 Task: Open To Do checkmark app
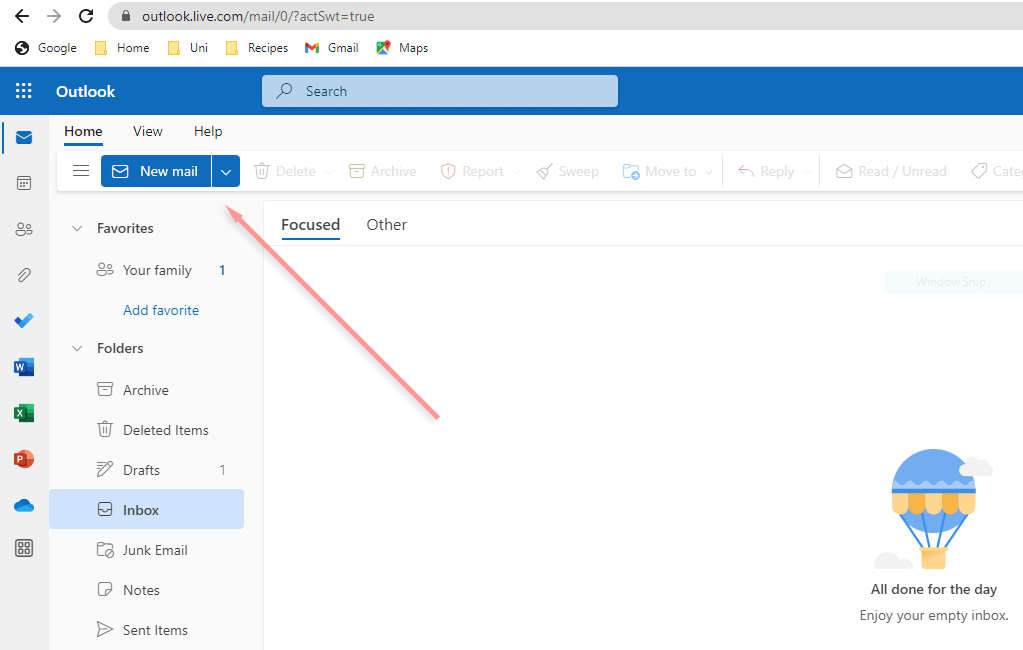coord(24,320)
